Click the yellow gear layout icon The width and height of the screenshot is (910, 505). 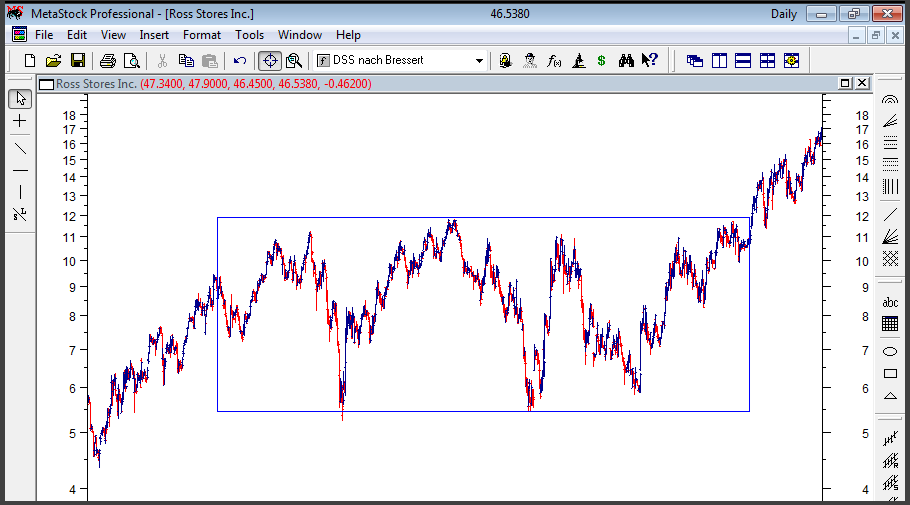coord(791,60)
